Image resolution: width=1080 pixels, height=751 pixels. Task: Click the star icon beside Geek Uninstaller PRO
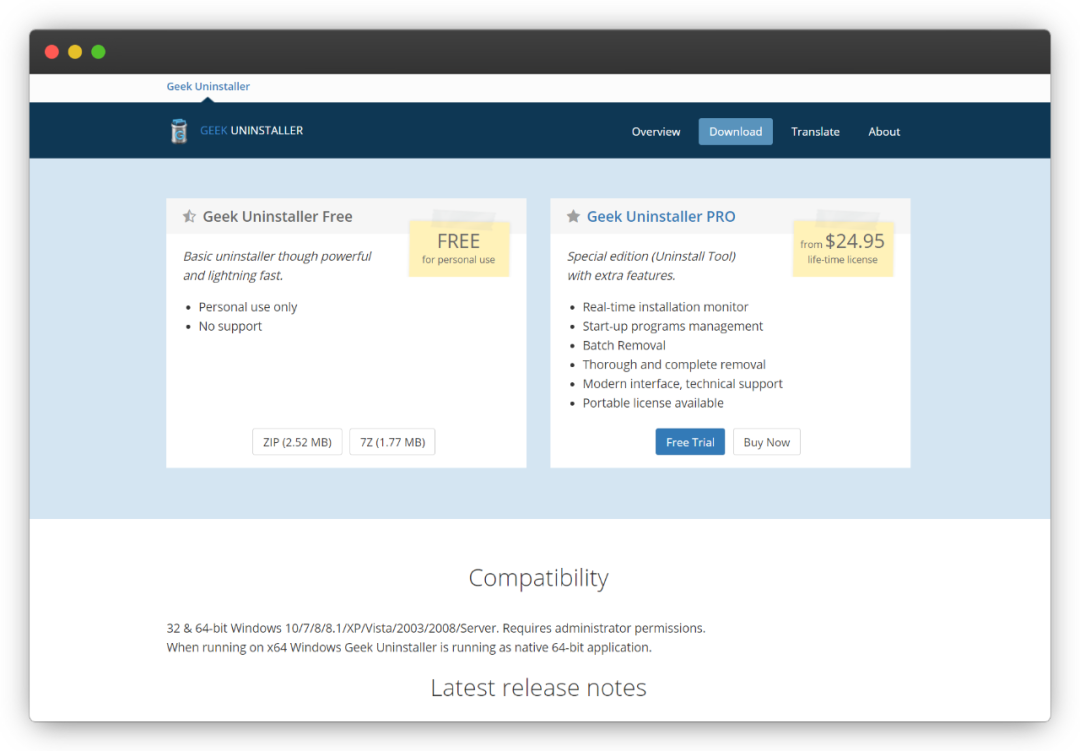coord(573,216)
